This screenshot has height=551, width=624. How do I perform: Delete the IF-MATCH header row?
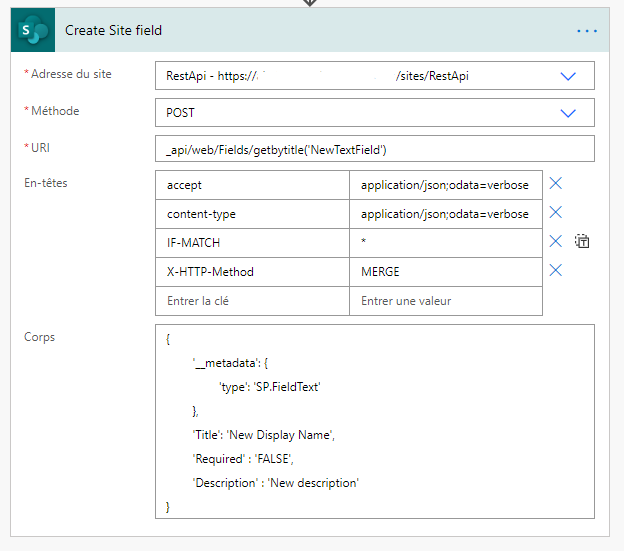click(x=556, y=241)
